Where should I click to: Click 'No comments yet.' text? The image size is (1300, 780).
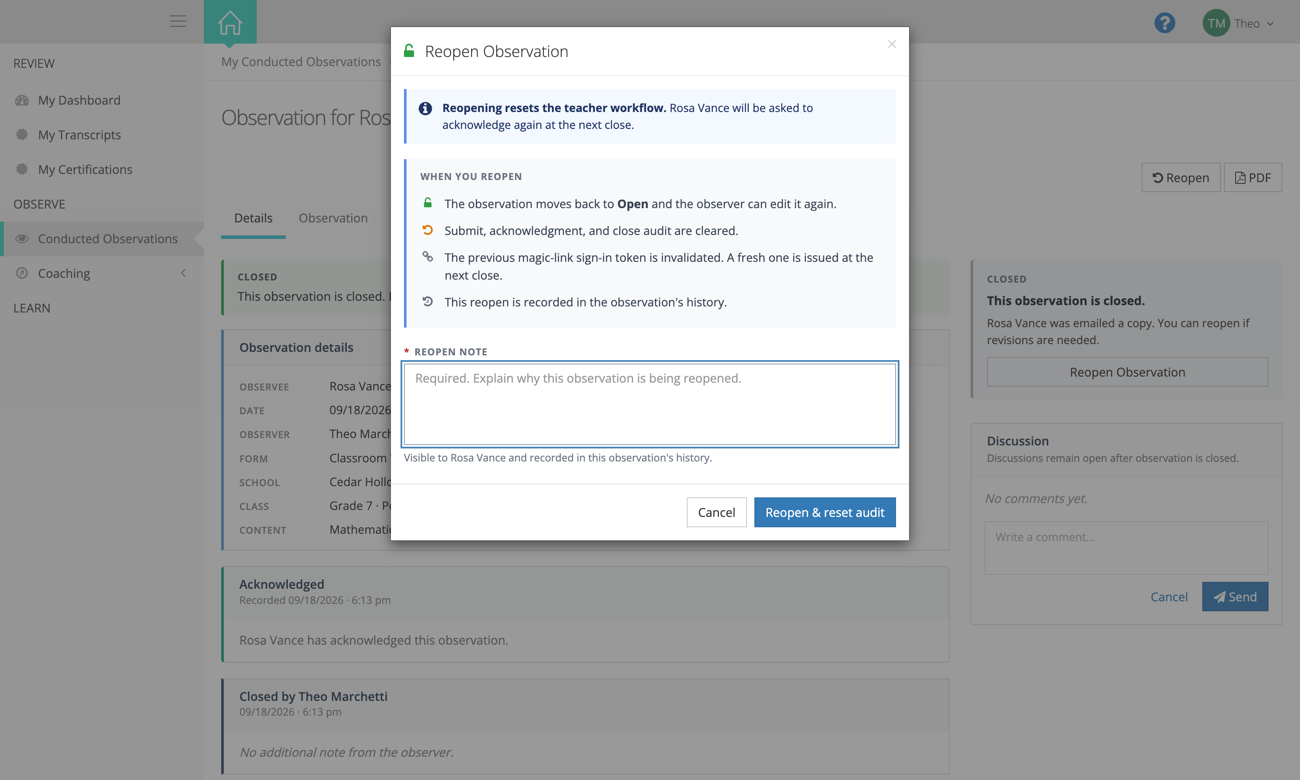tap(1036, 498)
